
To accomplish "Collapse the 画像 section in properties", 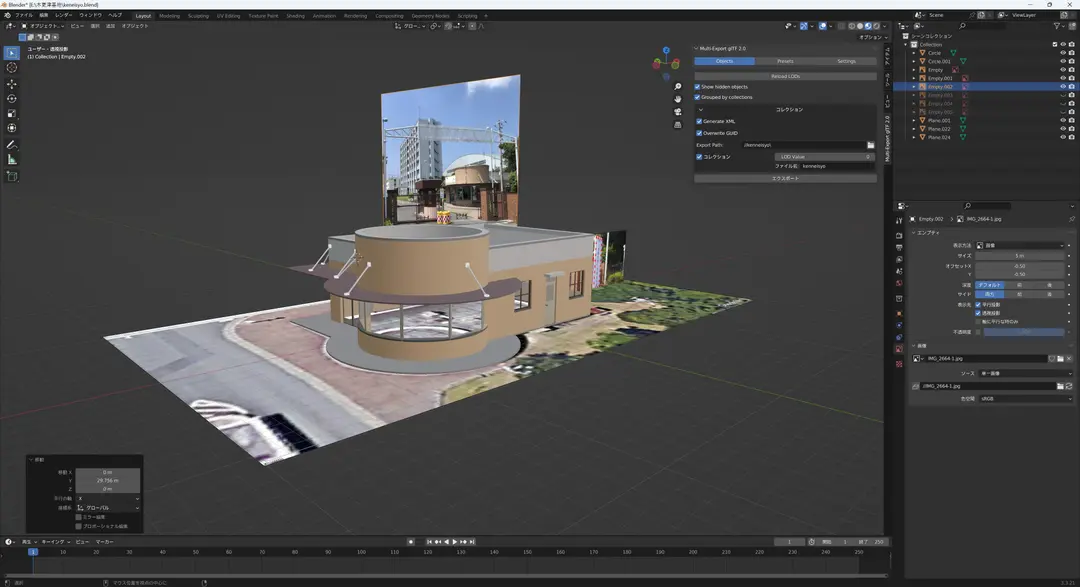I will point(914,346).
